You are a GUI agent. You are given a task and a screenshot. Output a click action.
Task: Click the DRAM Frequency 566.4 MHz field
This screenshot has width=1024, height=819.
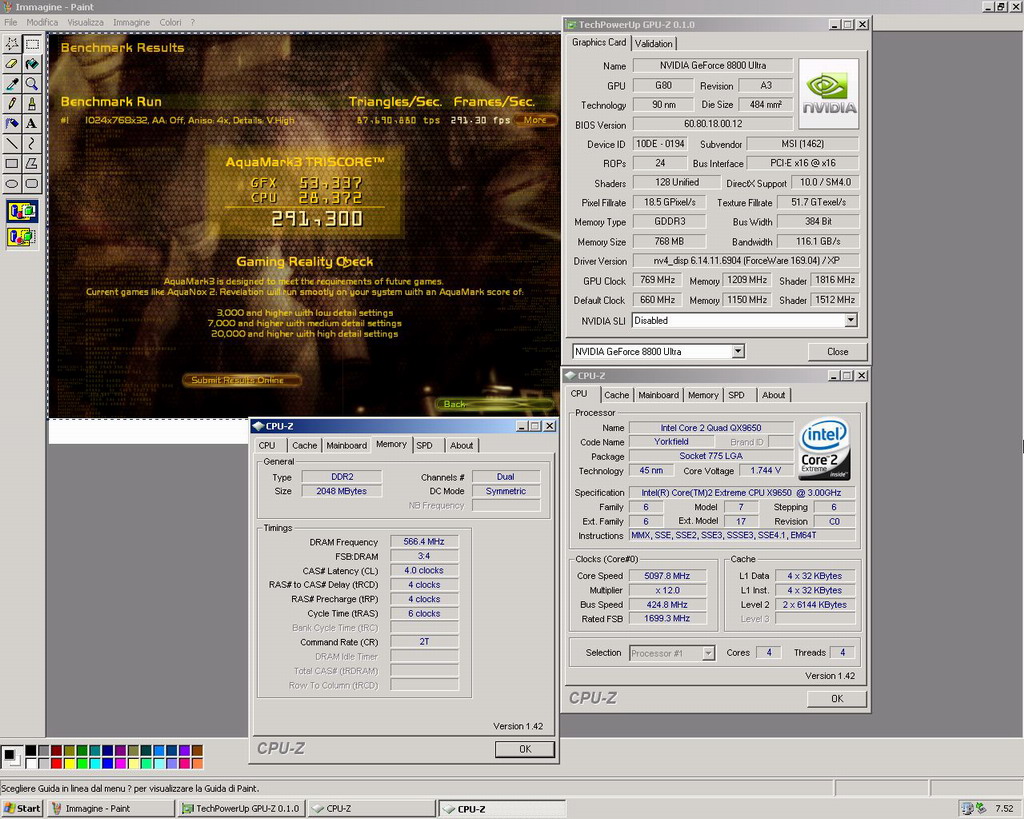(x=424, y=542)
